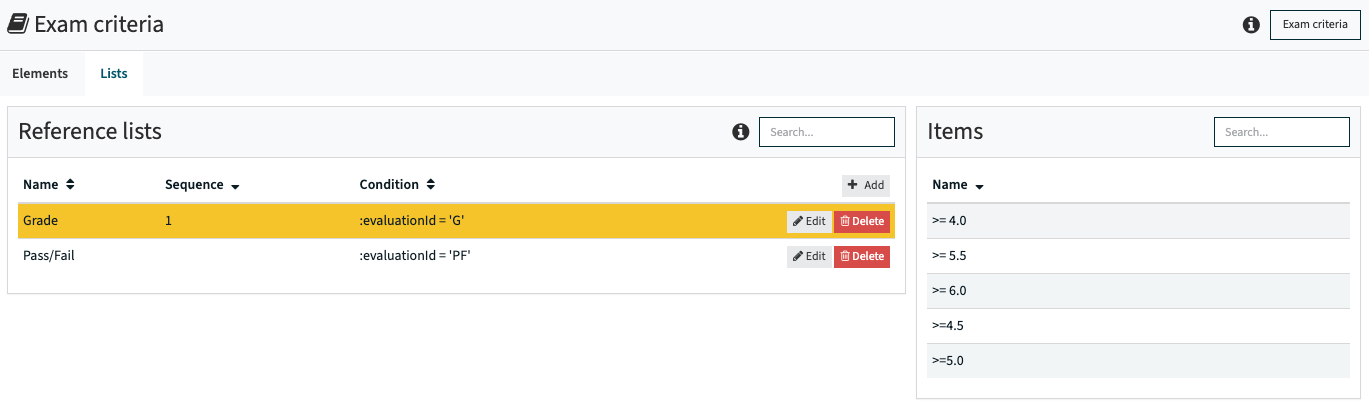
Task: Edit the Grade reference list
Action: click(x=809, y=221)
